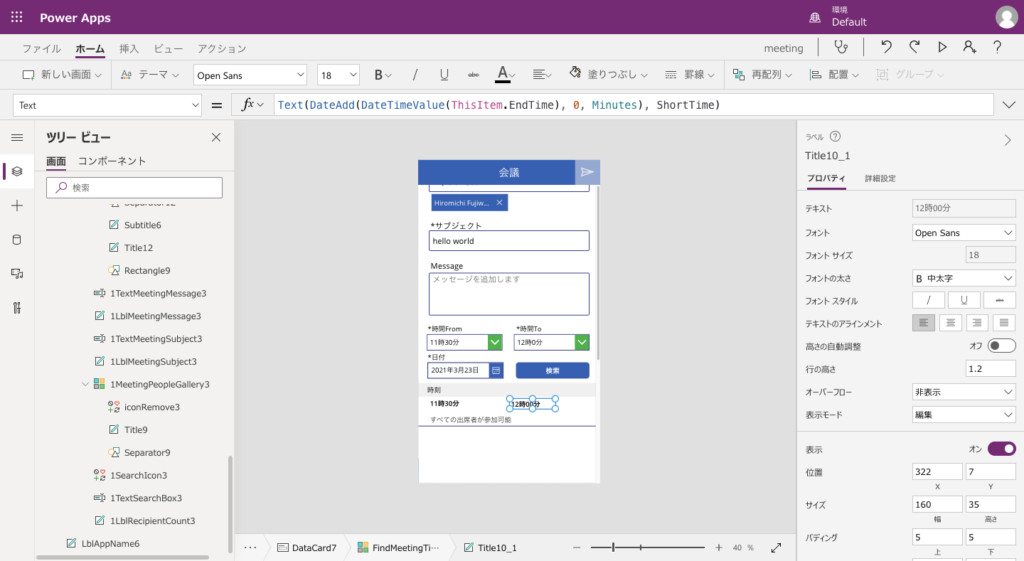Toggle the visible (表示) switch
The height and width of the screenshot is (561, 1024).
(x=1001, y=449)
